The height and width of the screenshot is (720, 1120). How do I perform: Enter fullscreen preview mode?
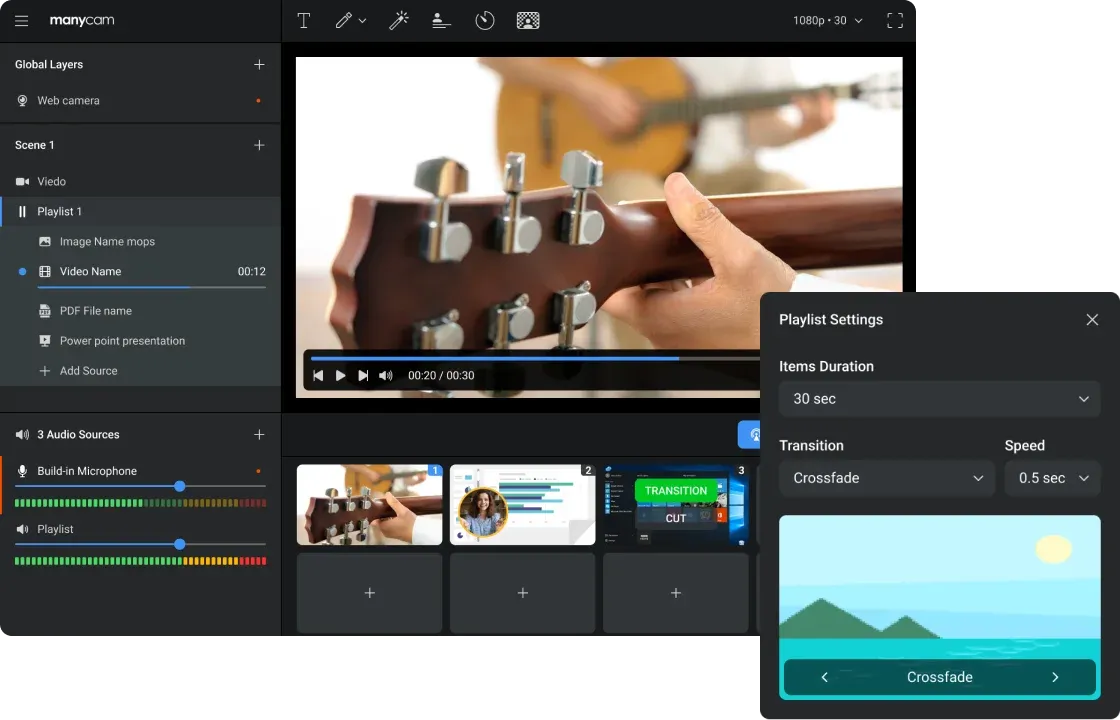895,21
